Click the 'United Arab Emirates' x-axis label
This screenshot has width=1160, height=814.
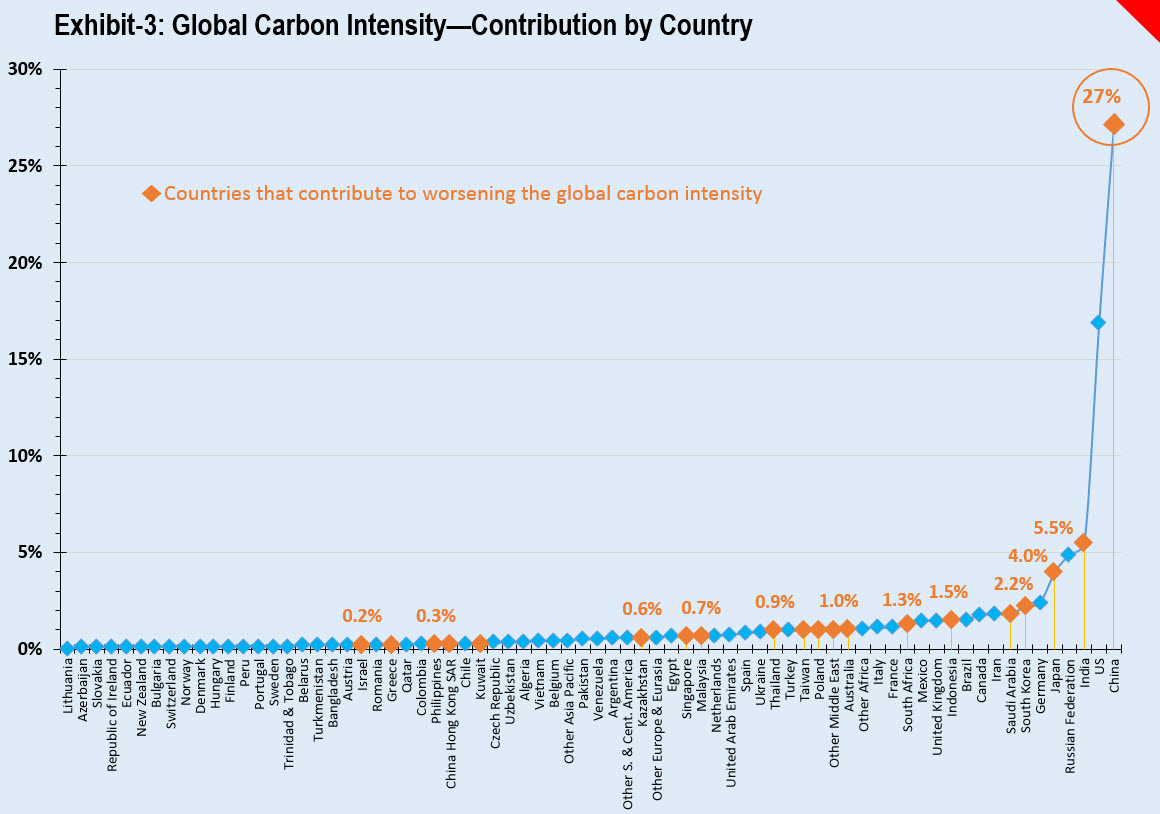(730, 722)
